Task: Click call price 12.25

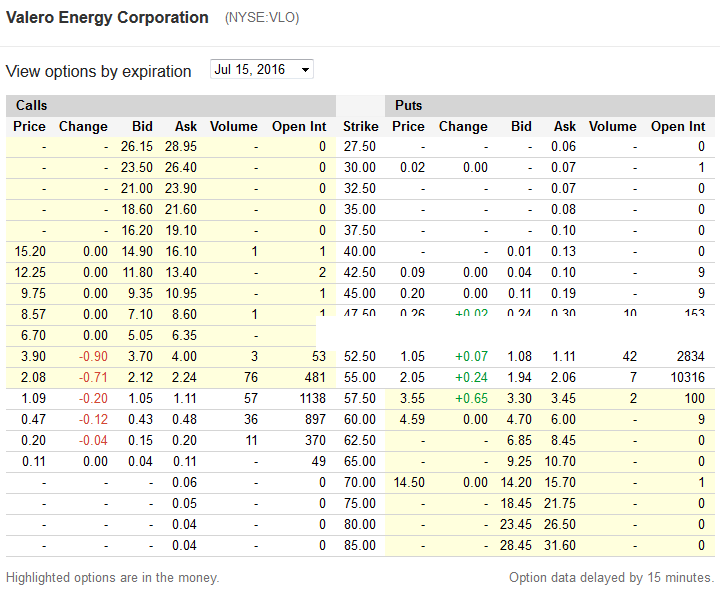Action: tap(30, 273)
